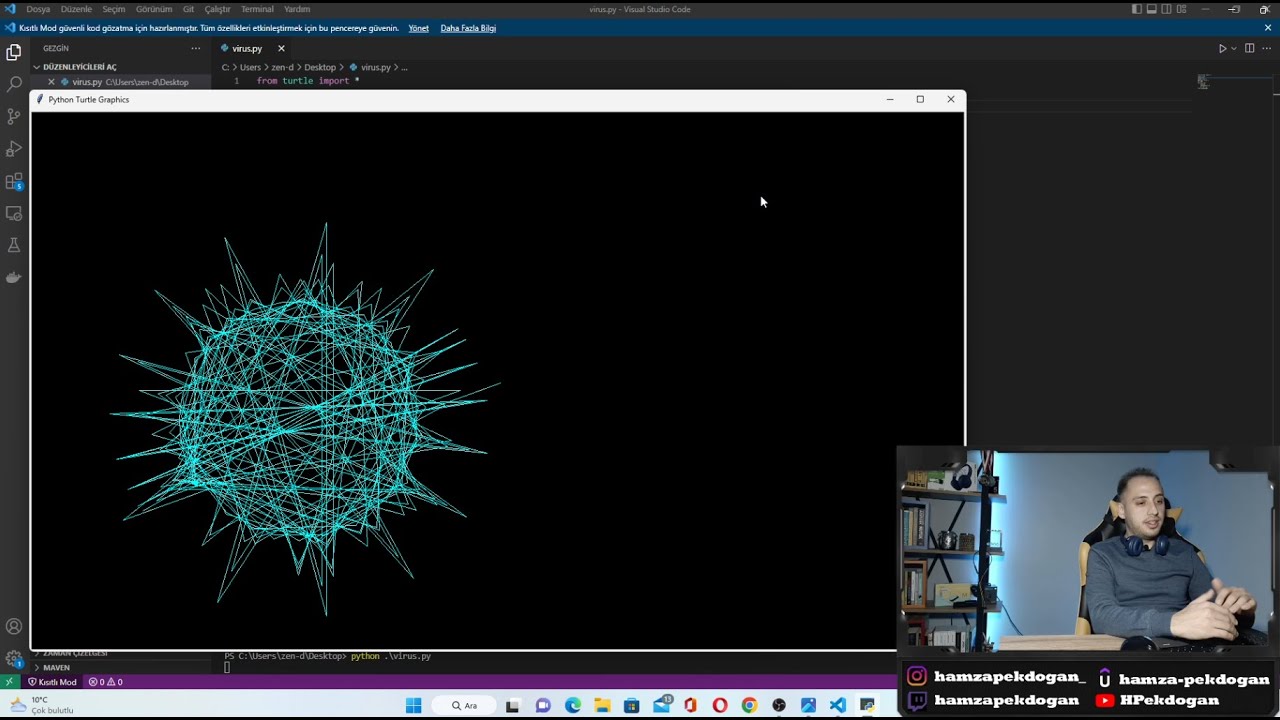This screenshot has width=1280, height=720.
Task: Open the run button dropdown arrow
Action: click(x=1234, y=48)
